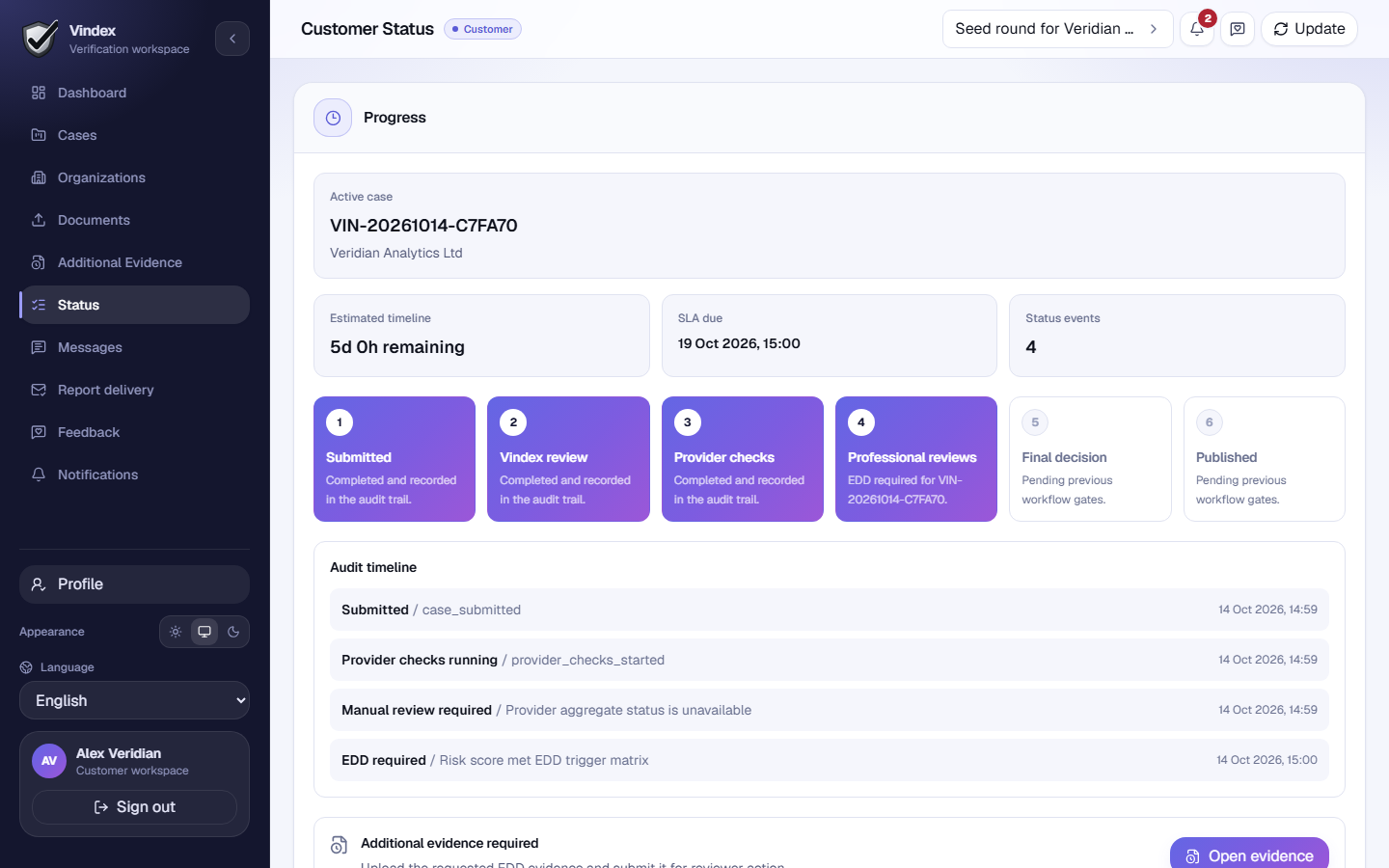Switch appearance to dark mode

coord(233,632)
